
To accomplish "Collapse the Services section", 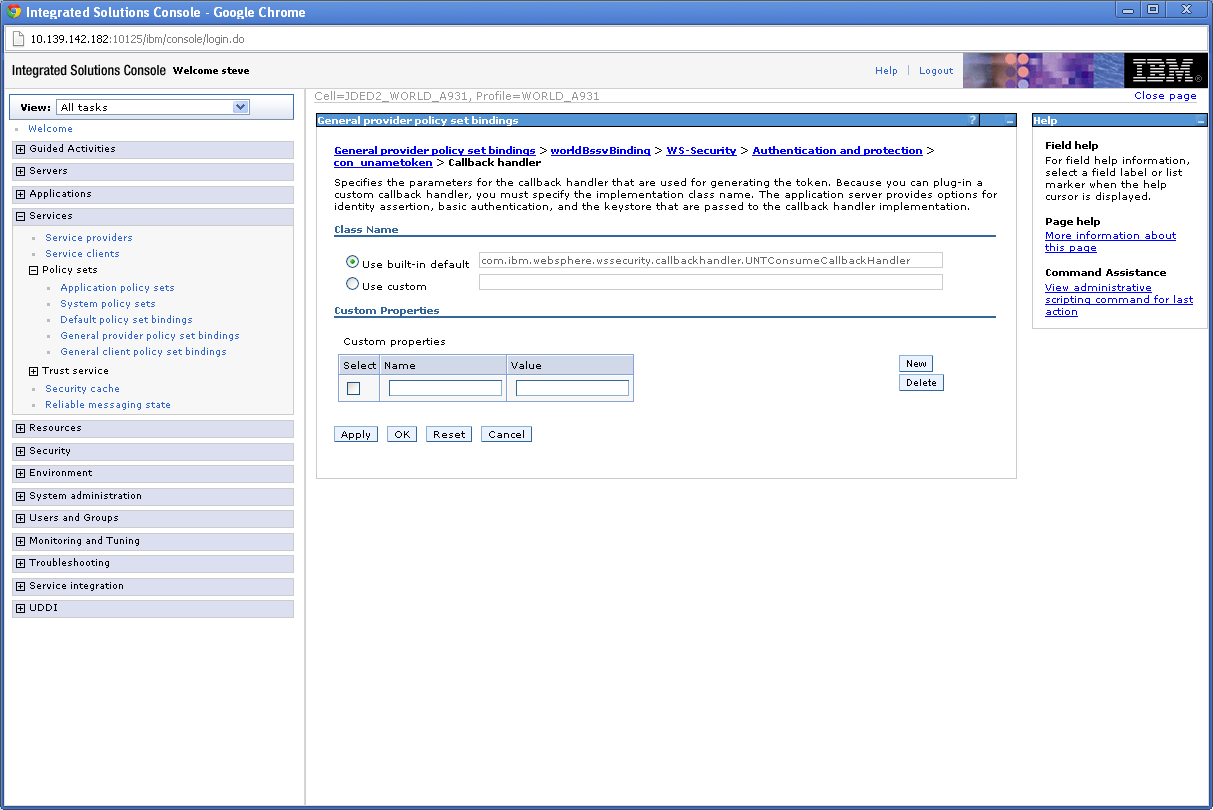I will [20, 216].
